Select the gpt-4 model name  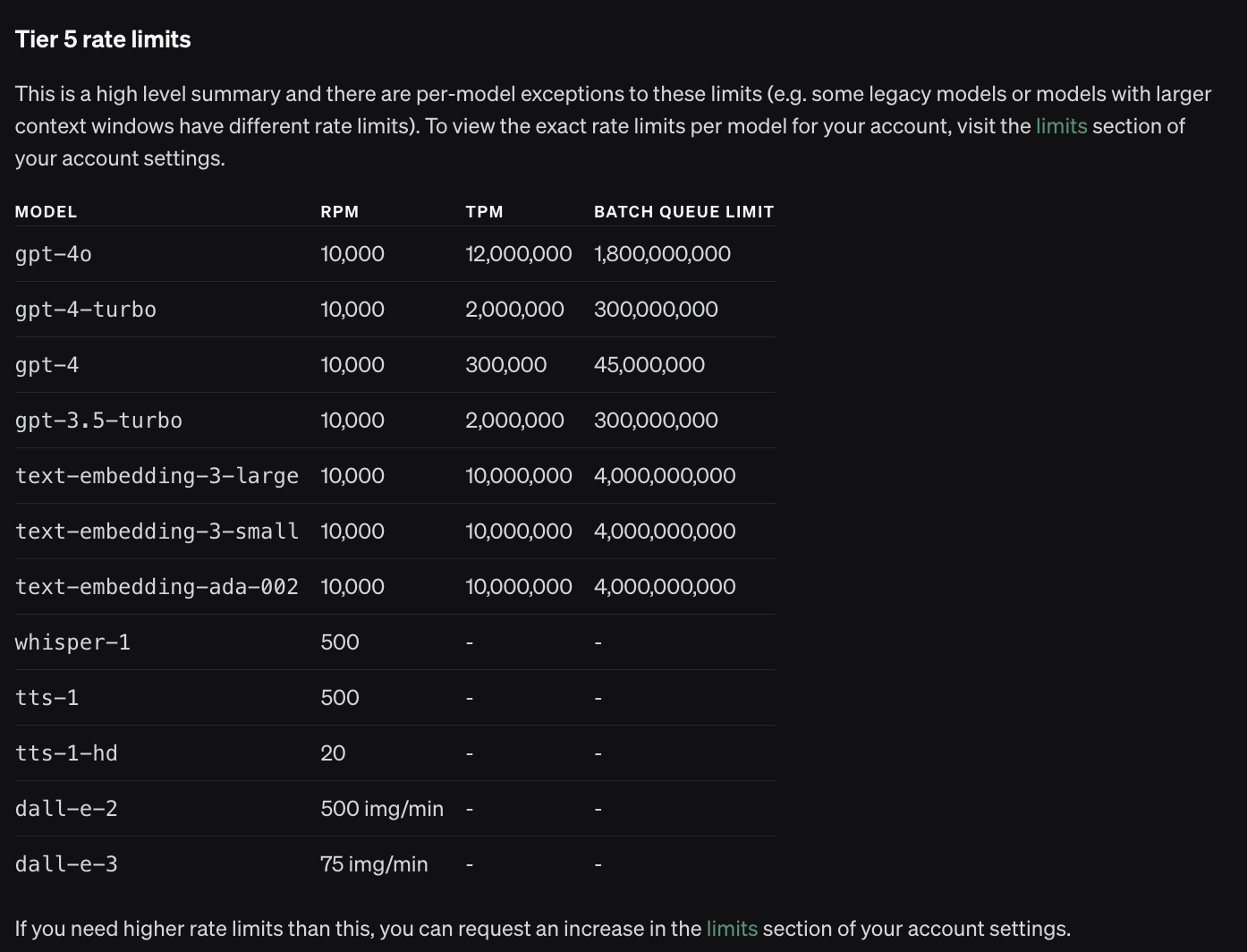point(47,365)
